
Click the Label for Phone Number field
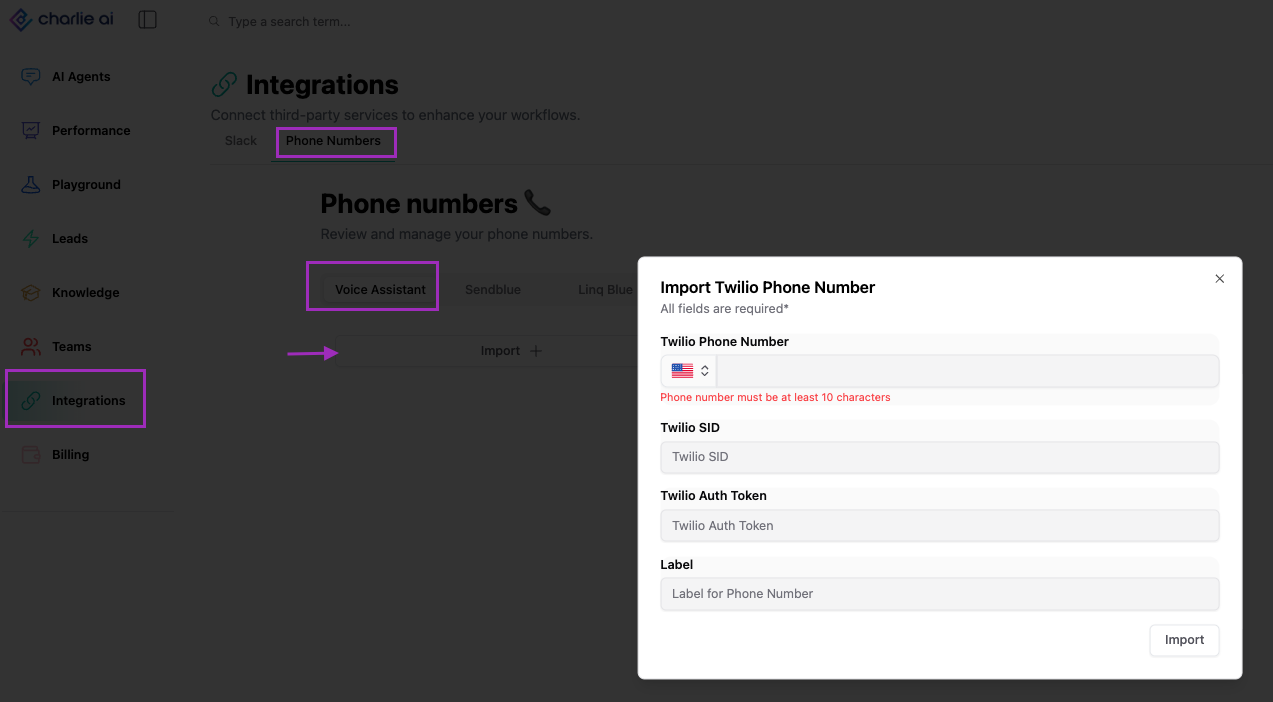(x=940, y=594)
